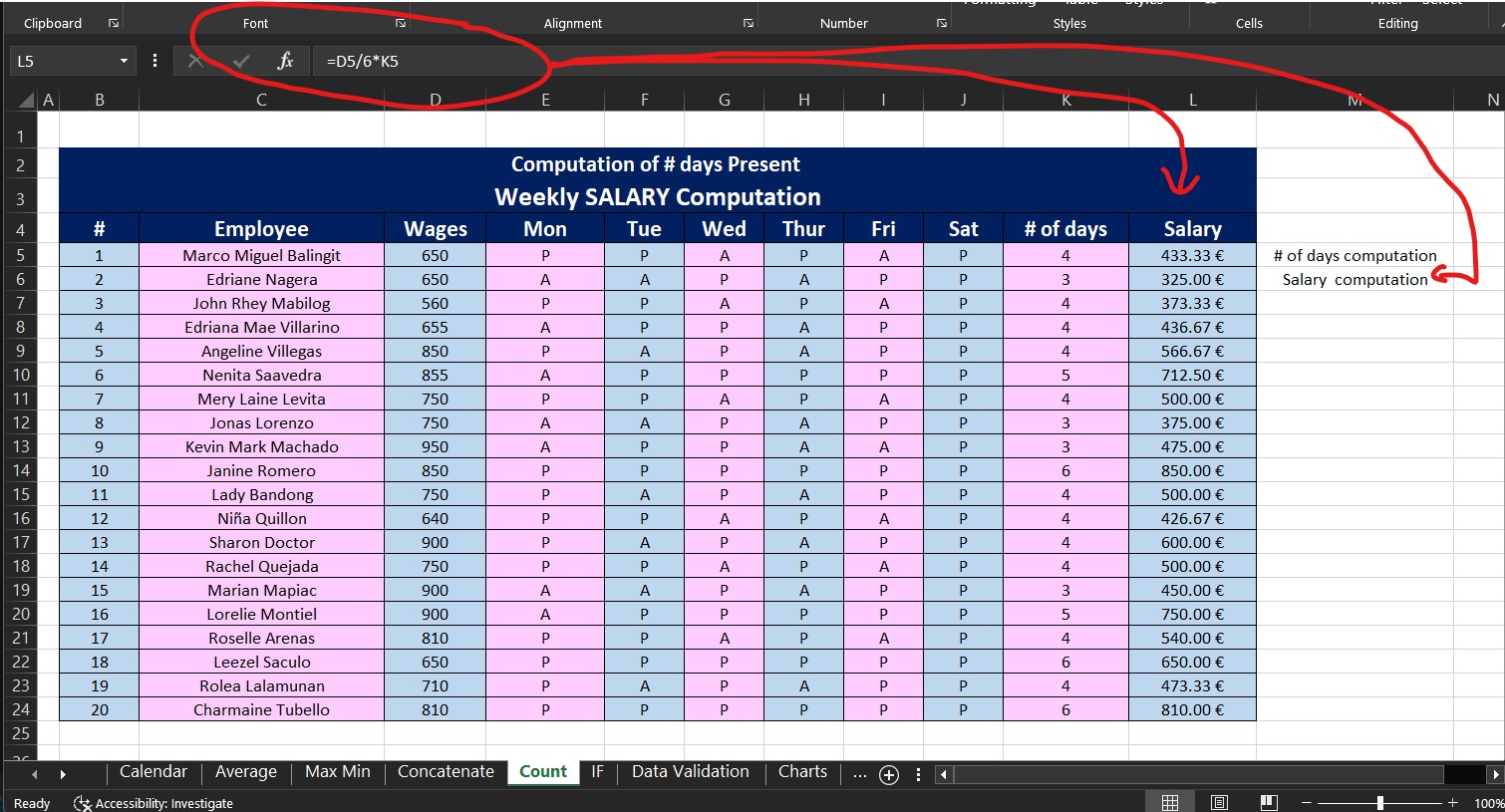Select cell Janine Romero
Image resolution: width=1505 pixels, height=812 pixels.
point(261,470)
